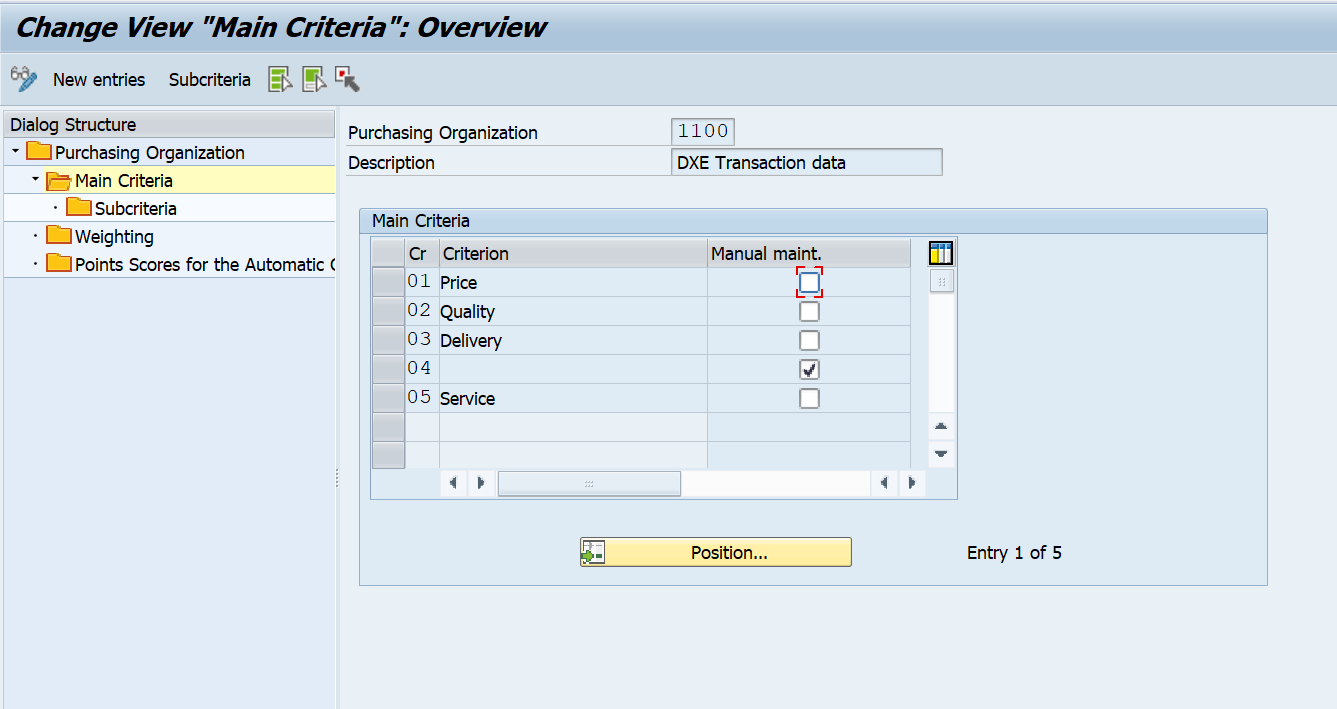Click the Price criterion cell

point(573,283)
